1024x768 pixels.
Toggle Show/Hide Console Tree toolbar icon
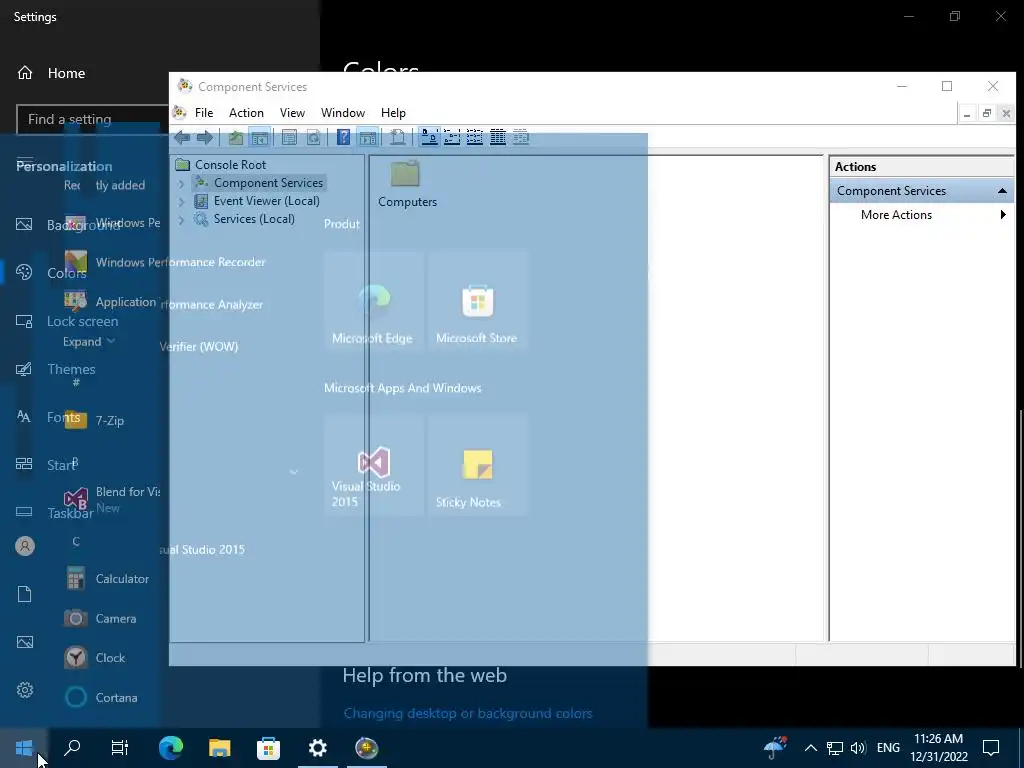[x=259, y=137]
